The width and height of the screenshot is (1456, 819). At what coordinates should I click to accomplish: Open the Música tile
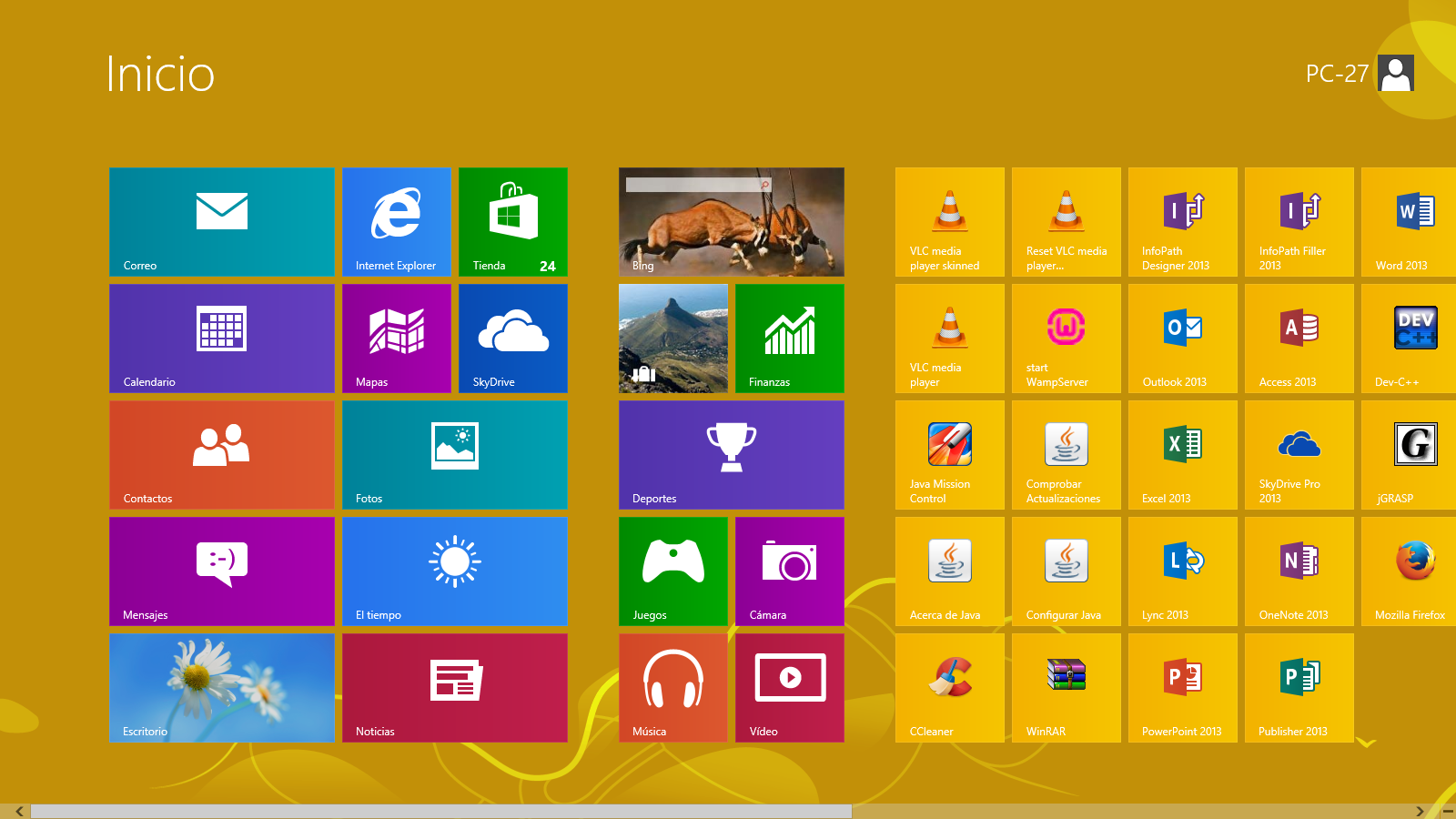(x=673, y=688)
